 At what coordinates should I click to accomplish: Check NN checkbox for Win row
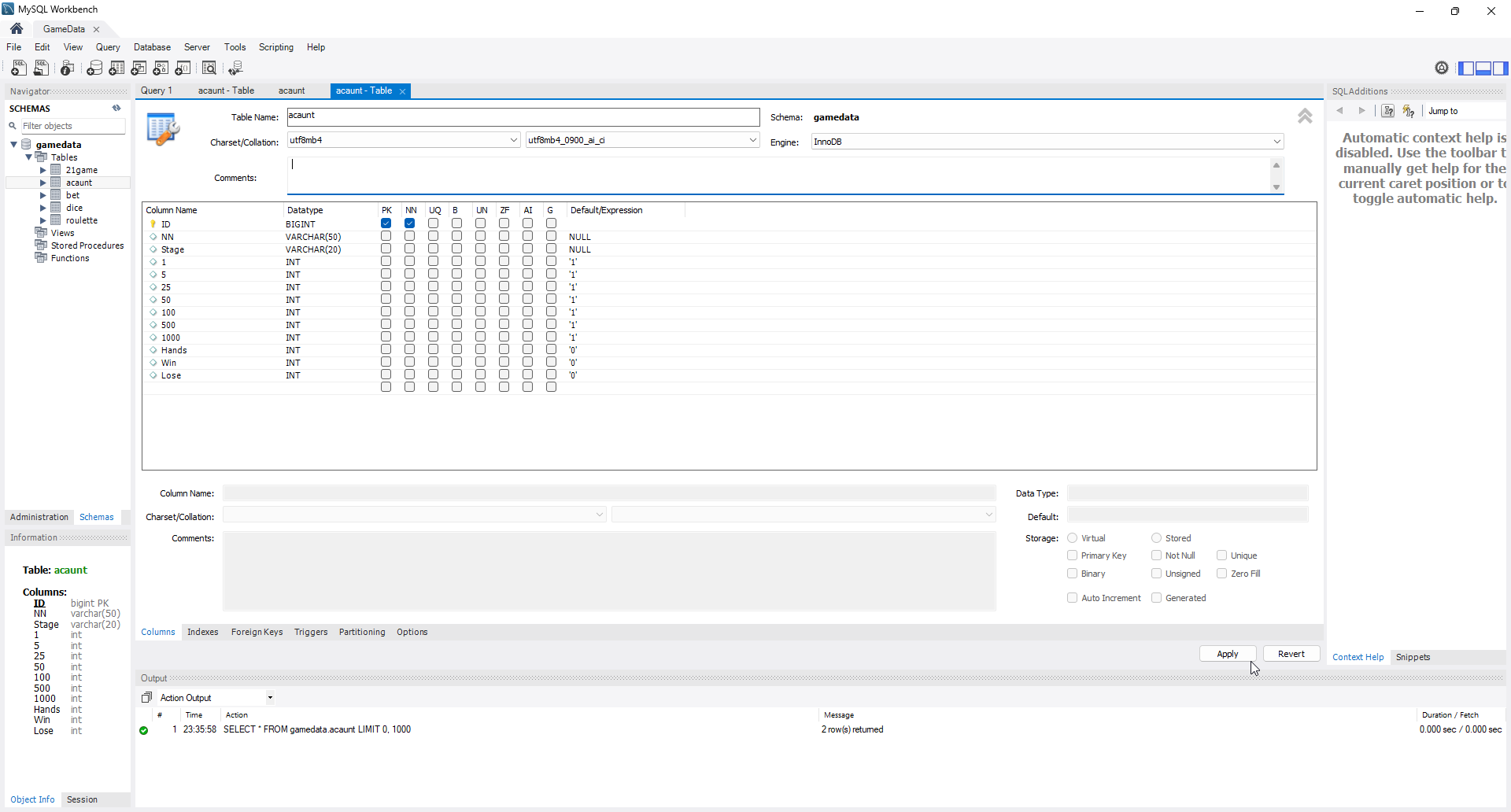point(409,362)
